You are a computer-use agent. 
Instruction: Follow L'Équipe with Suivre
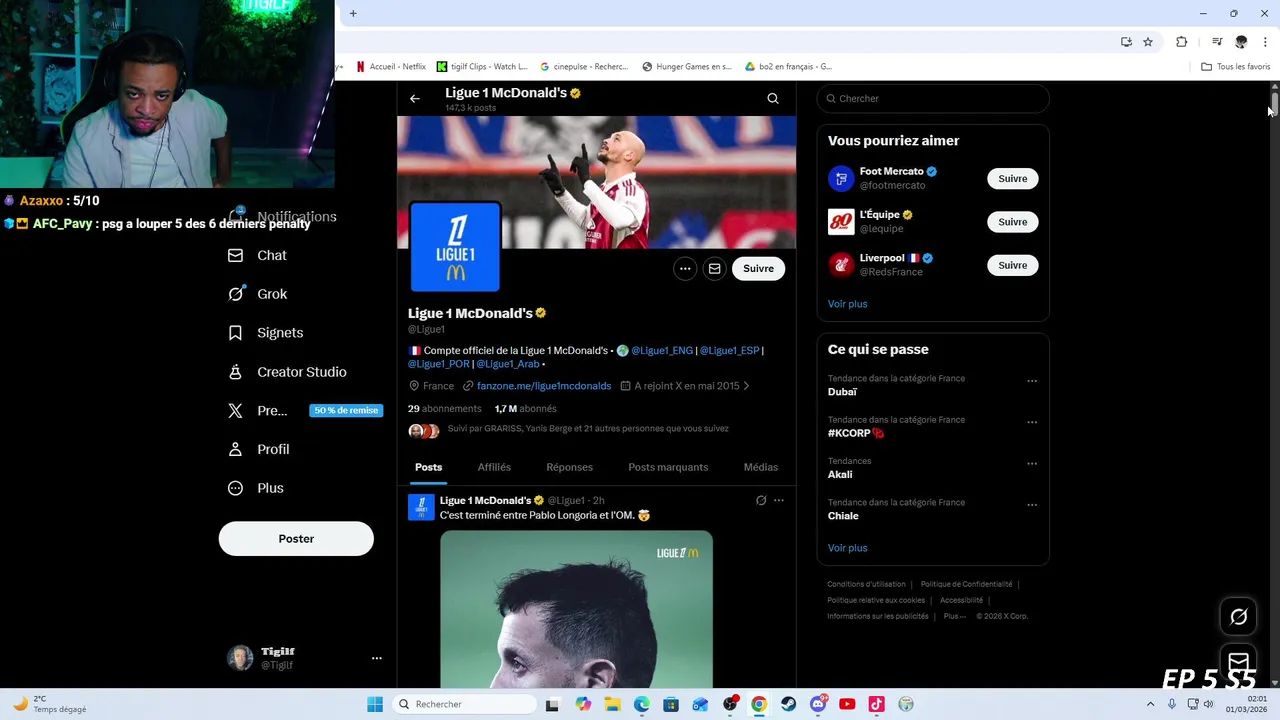coord(1012,222)
